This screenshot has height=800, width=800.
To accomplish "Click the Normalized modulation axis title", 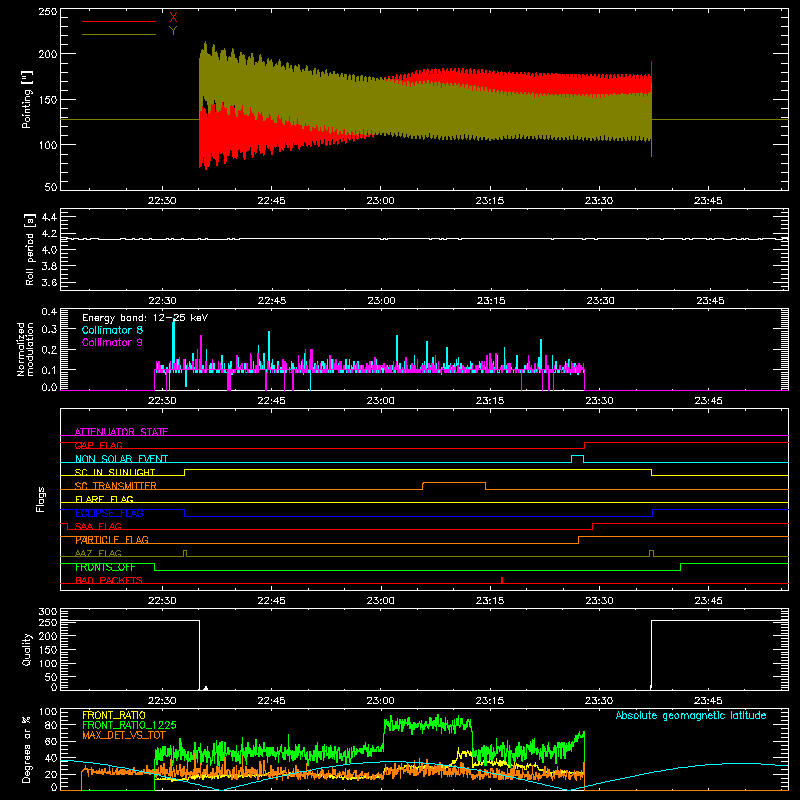I will click(25, 349).
